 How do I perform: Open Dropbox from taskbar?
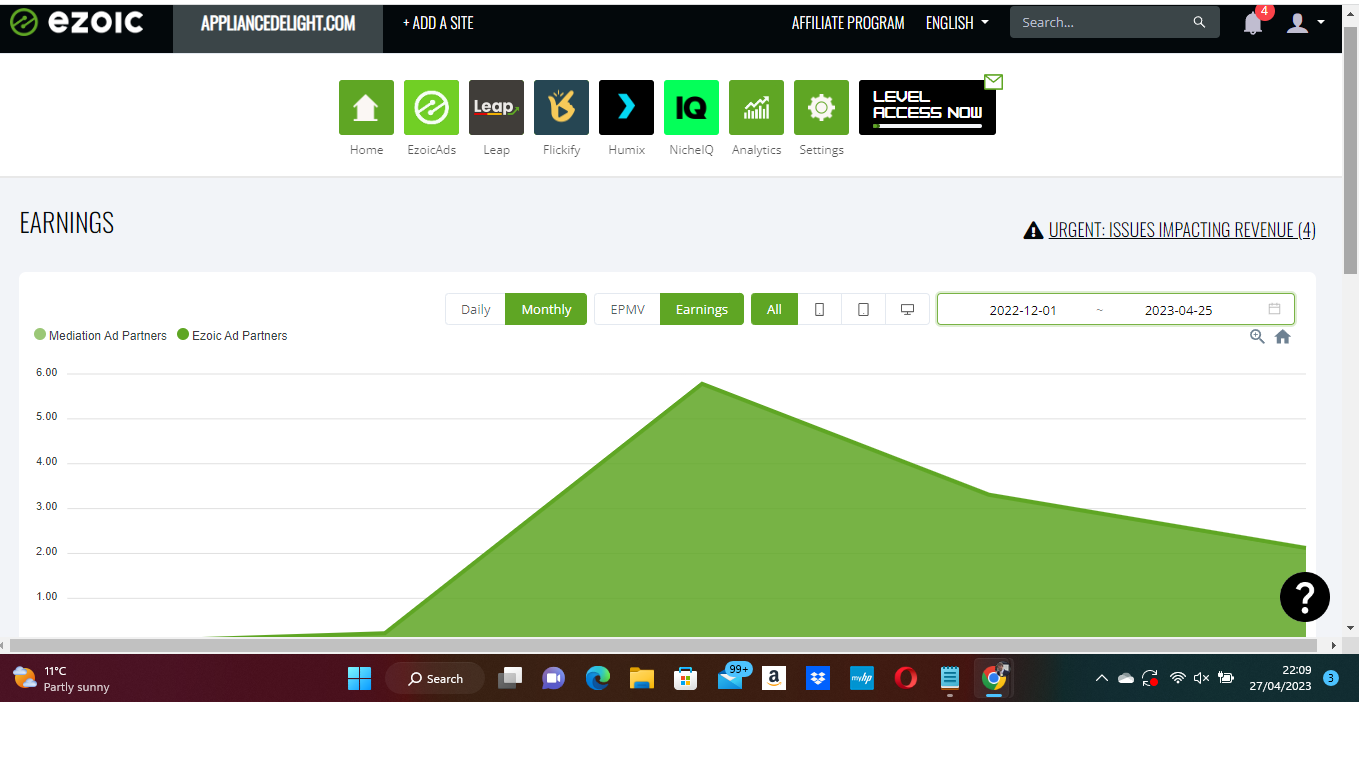[818, 678]
